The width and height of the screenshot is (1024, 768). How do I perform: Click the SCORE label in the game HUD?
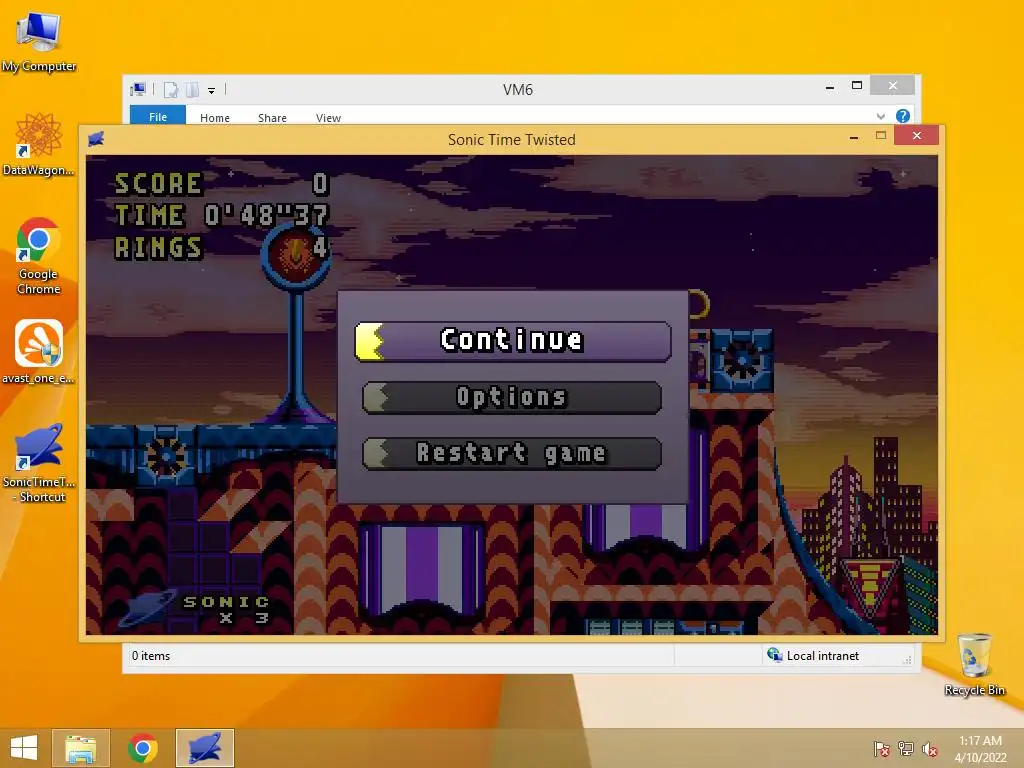pyautogui.click(x=159, y=184)
